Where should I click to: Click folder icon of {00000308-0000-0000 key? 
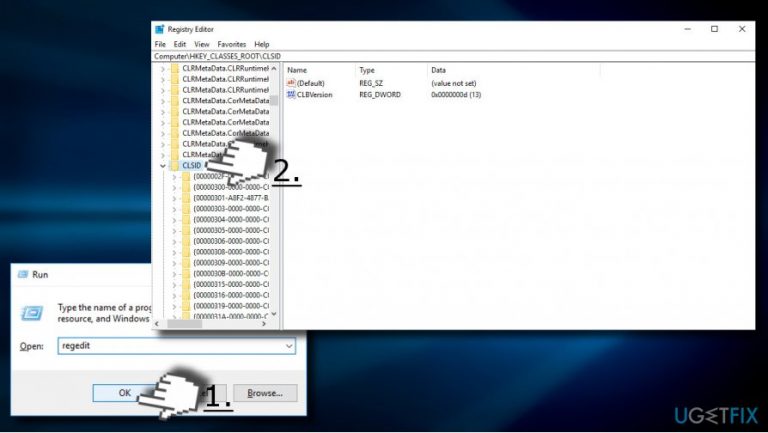click(x=186, y=252)
